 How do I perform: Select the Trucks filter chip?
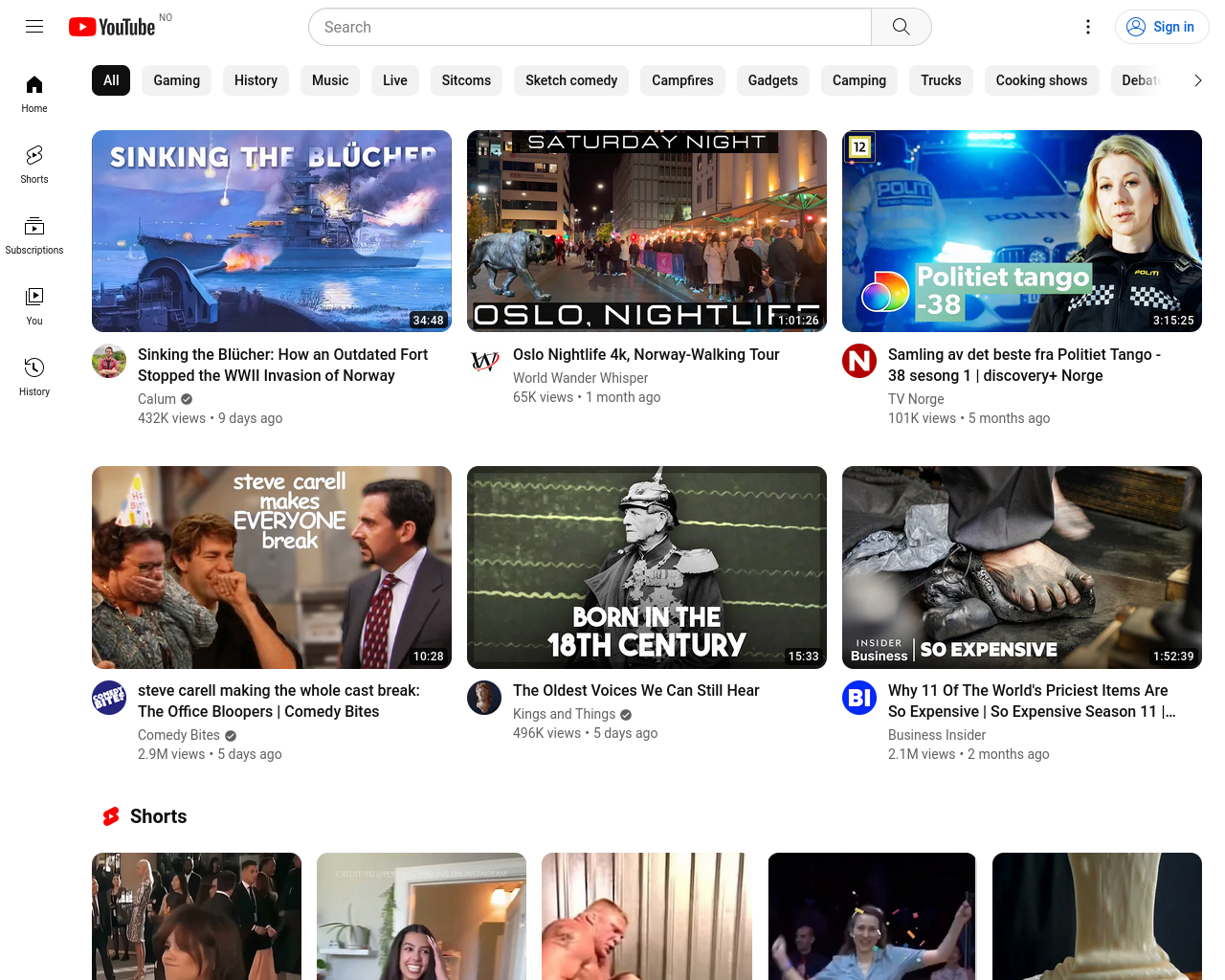coord(941,80)
